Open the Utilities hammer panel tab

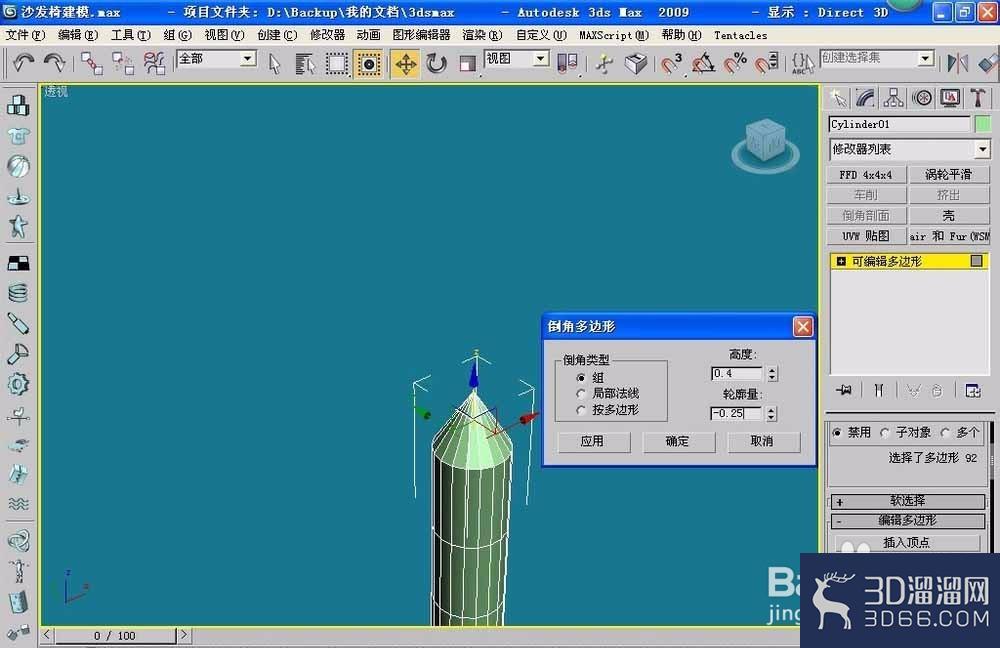tap(978, 98)
